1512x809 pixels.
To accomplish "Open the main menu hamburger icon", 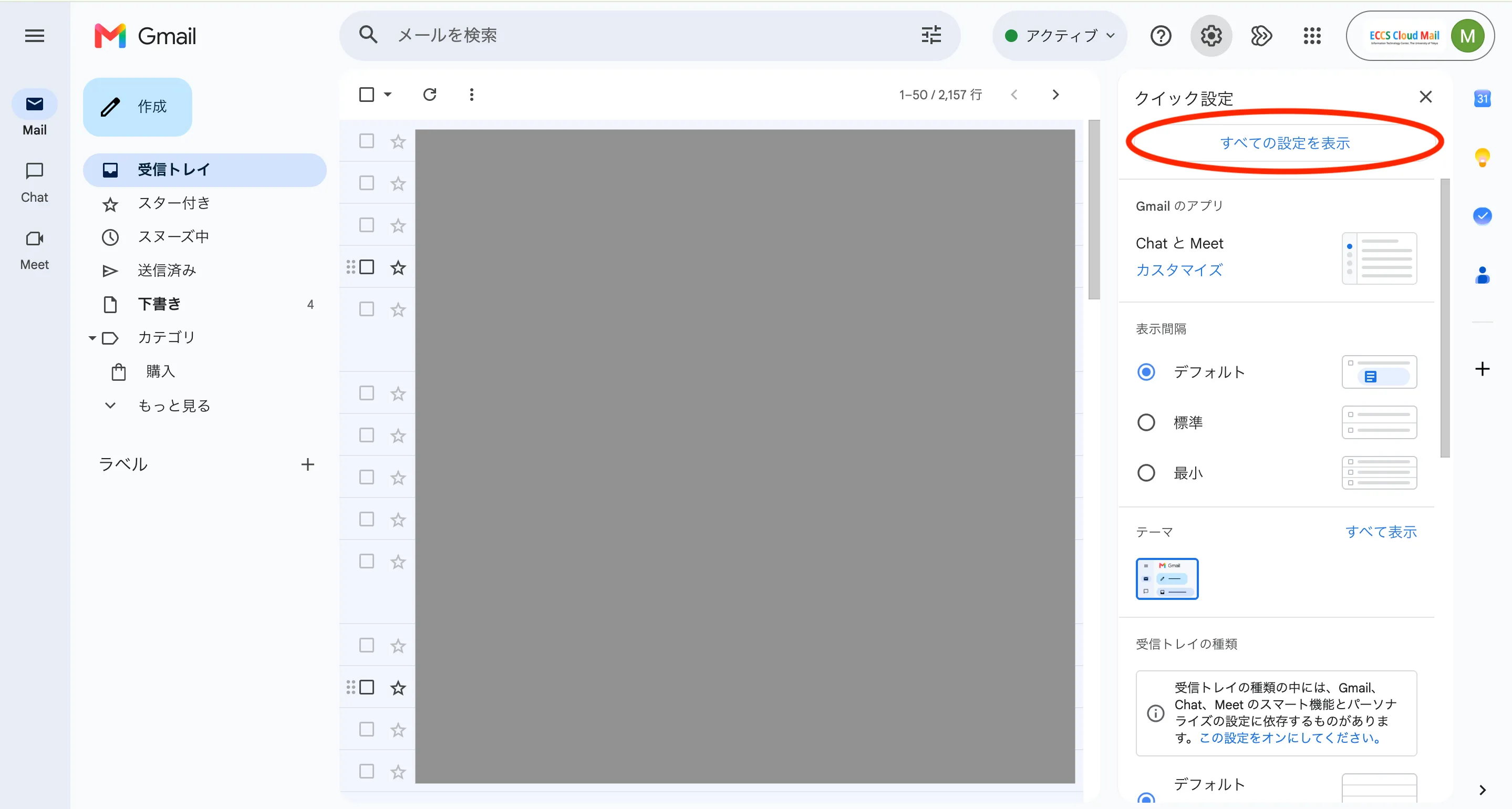I will tap(35, 36).
